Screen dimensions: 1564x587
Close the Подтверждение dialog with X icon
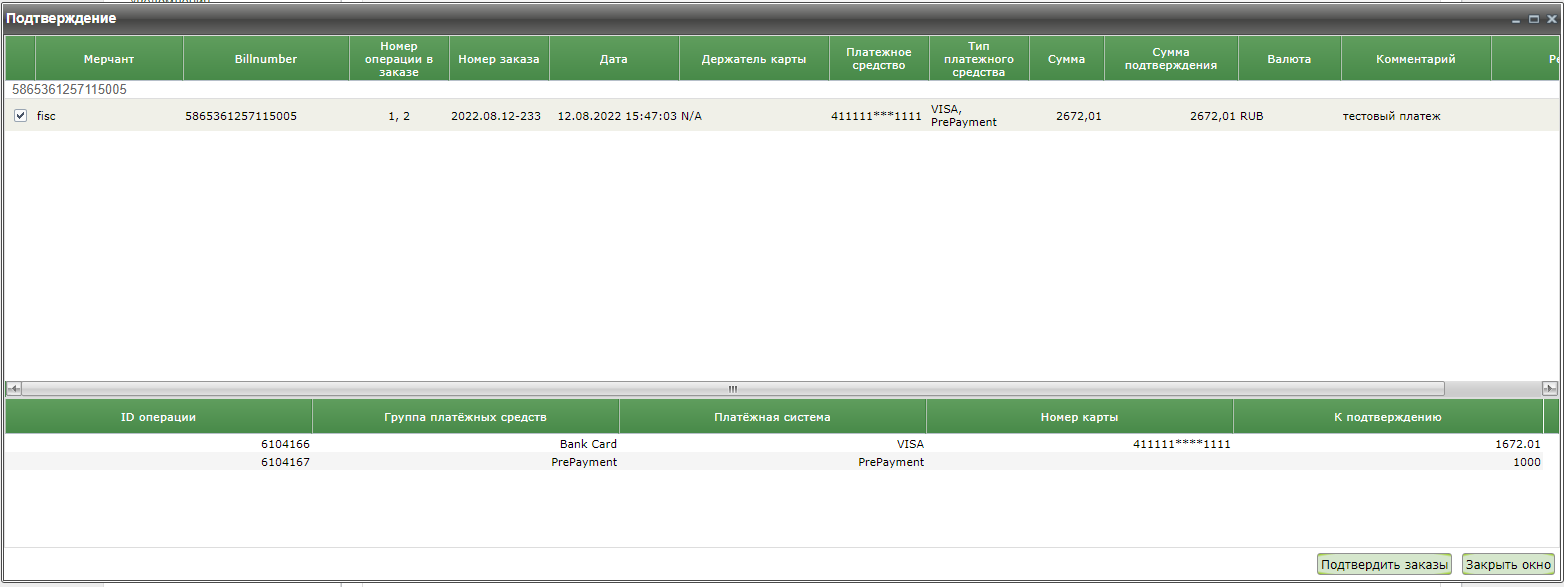pos(1551,19)
